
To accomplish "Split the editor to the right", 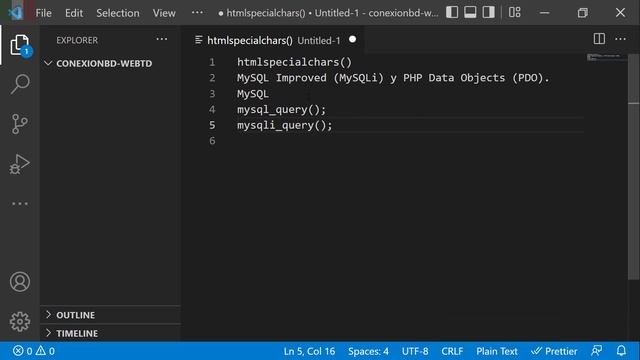I will [599, 39].
